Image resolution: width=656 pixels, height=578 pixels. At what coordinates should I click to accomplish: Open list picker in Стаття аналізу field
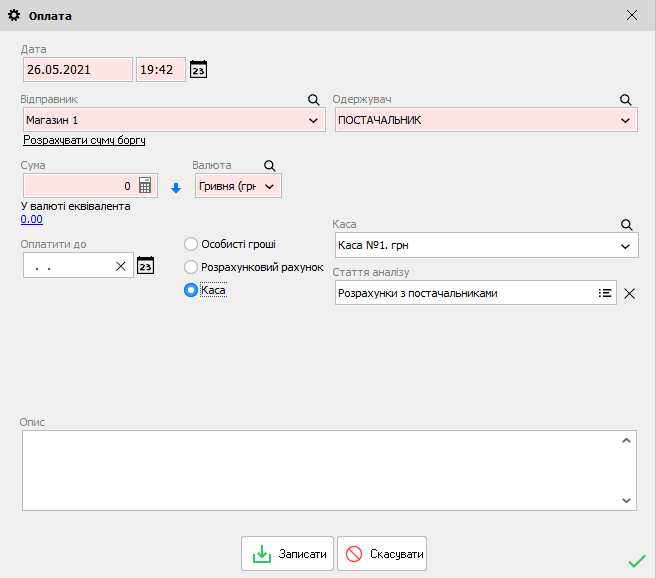(x=605, y=293)
